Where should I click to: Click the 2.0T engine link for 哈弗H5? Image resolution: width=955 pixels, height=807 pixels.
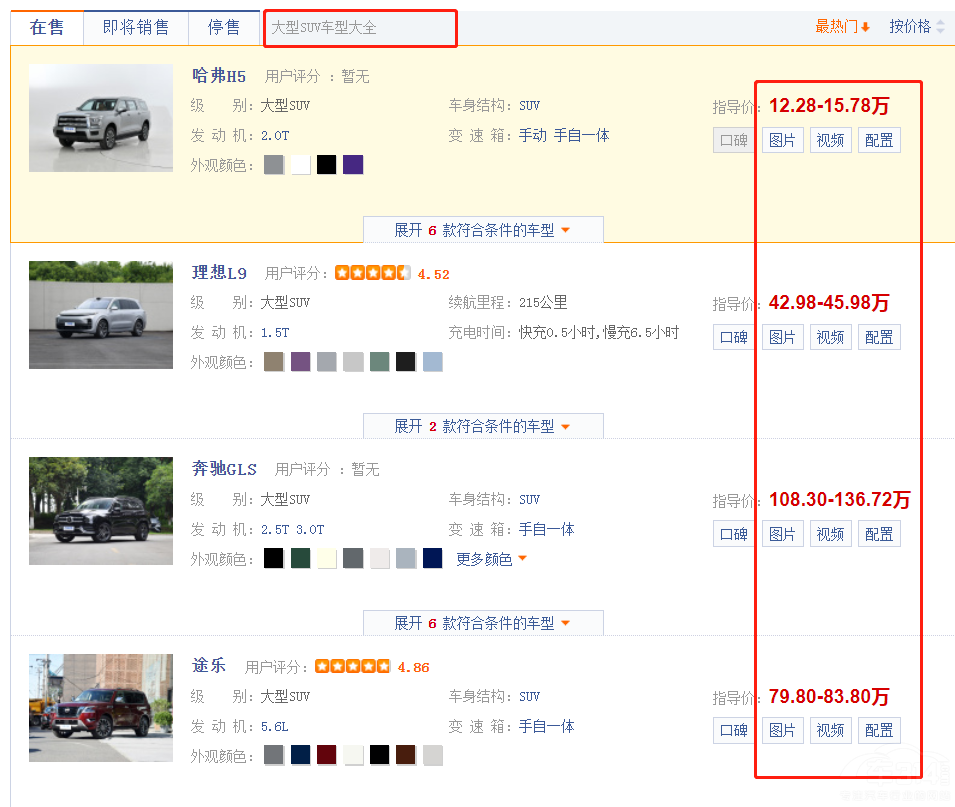tap(274, 135)
